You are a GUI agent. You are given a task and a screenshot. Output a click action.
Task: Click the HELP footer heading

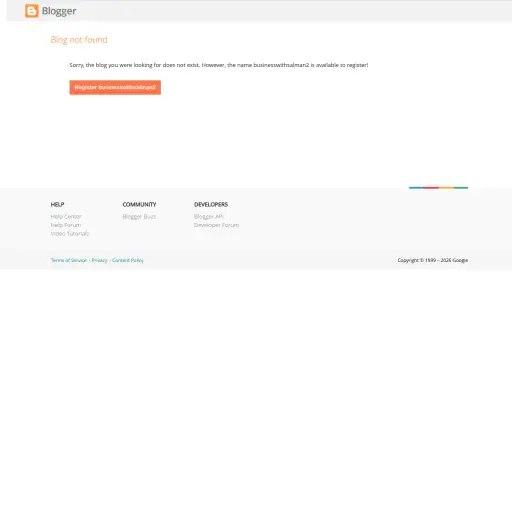[57, 204]
